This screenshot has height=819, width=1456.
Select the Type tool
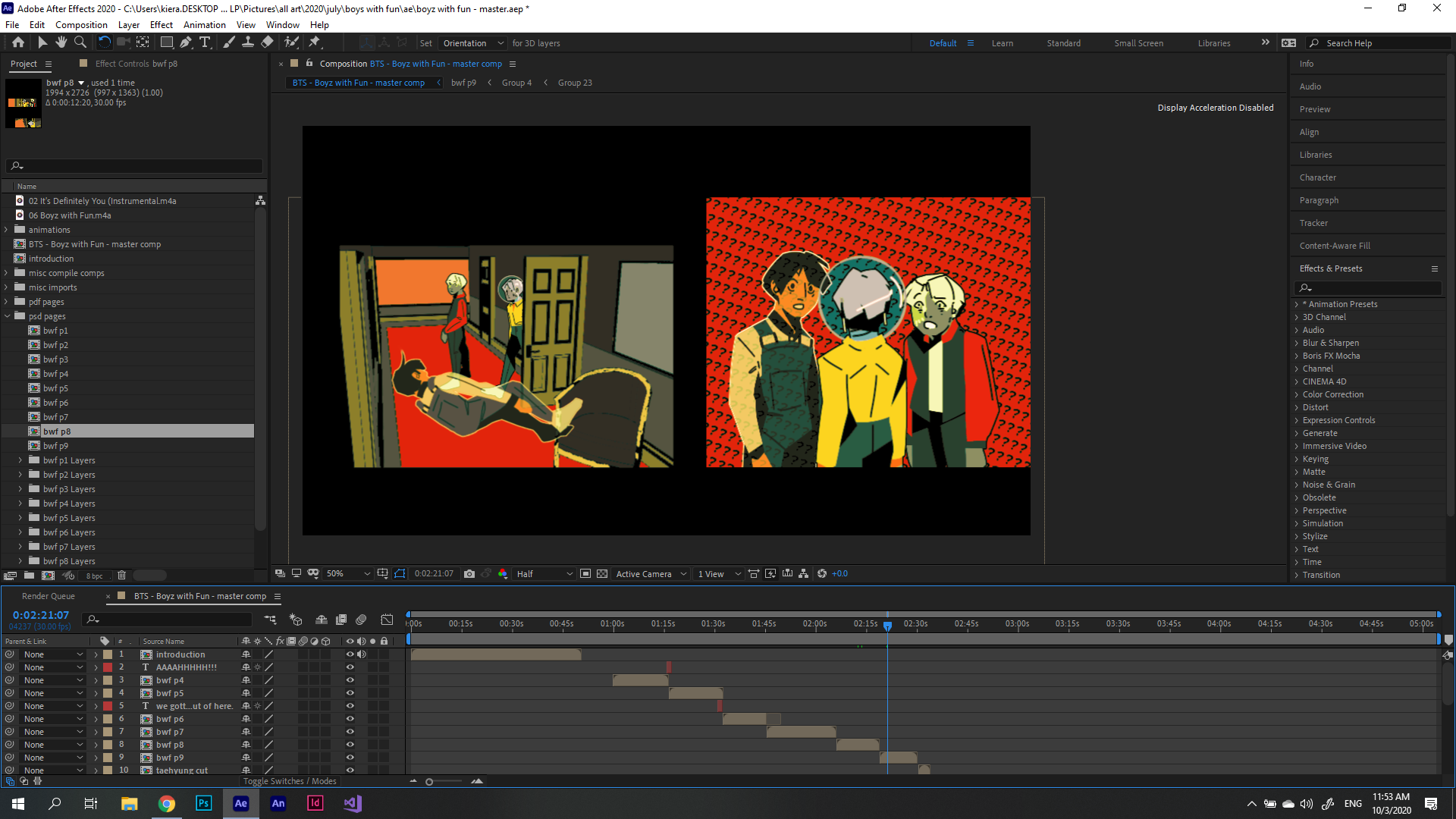[x=205, y=43]
